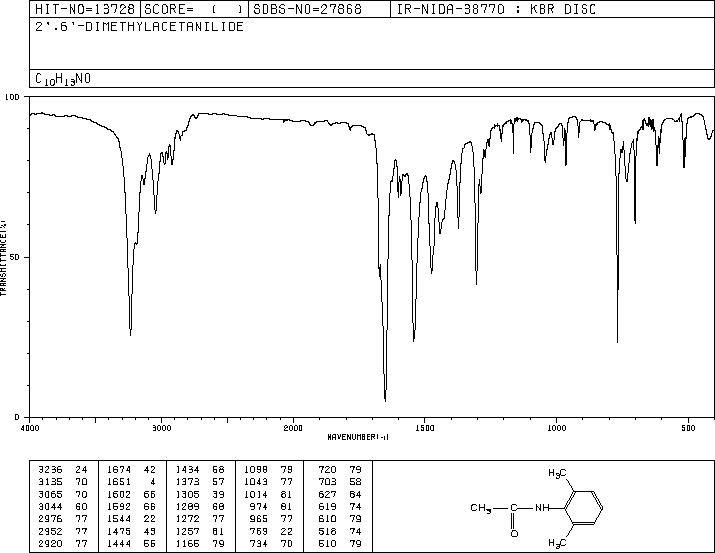The image size is (715, 553).
Task: Click the IR-NIDA-38770 : KBR DISC label
Action: click(x=496, y=9)
